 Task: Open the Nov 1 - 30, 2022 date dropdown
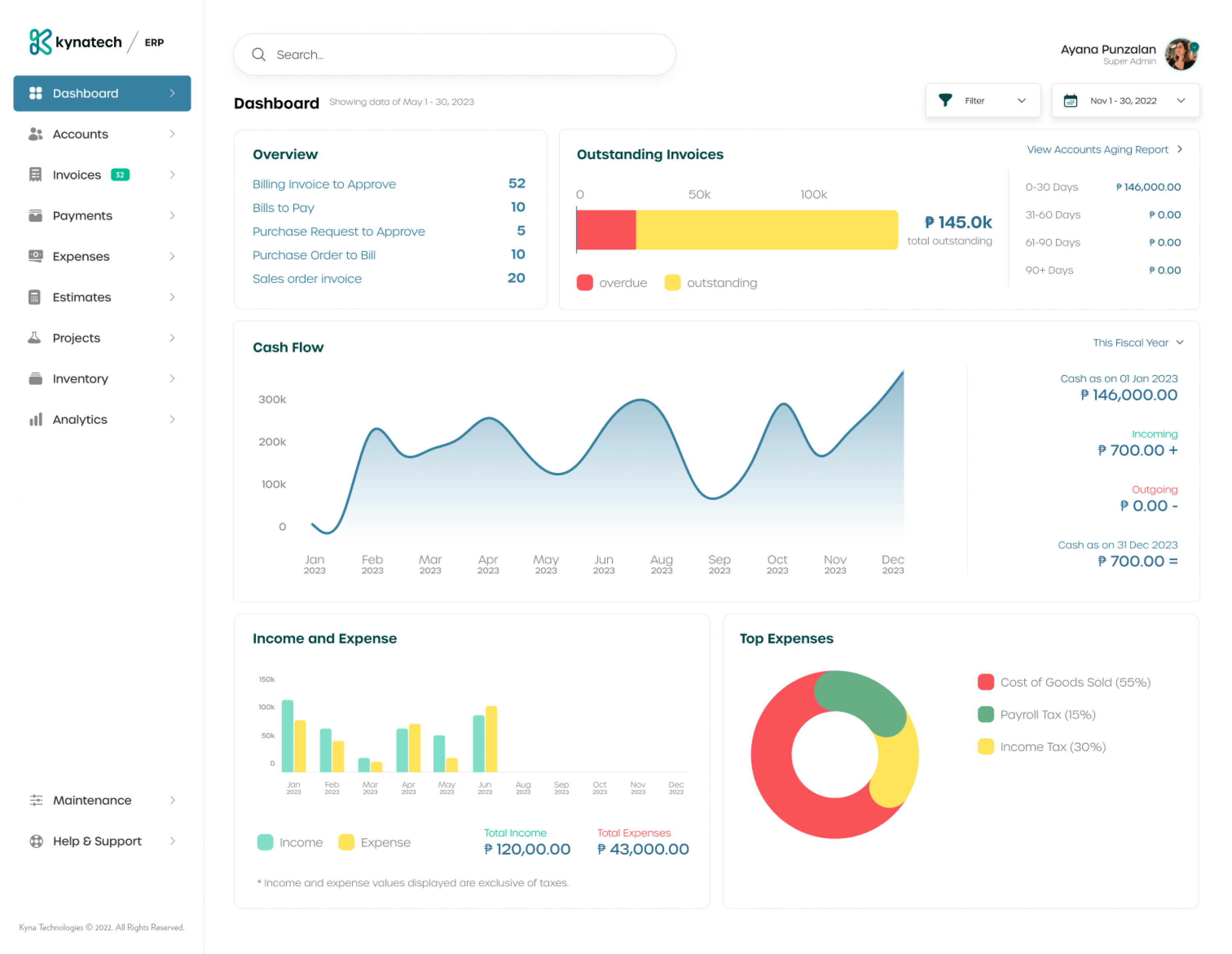coord(1125,101)
